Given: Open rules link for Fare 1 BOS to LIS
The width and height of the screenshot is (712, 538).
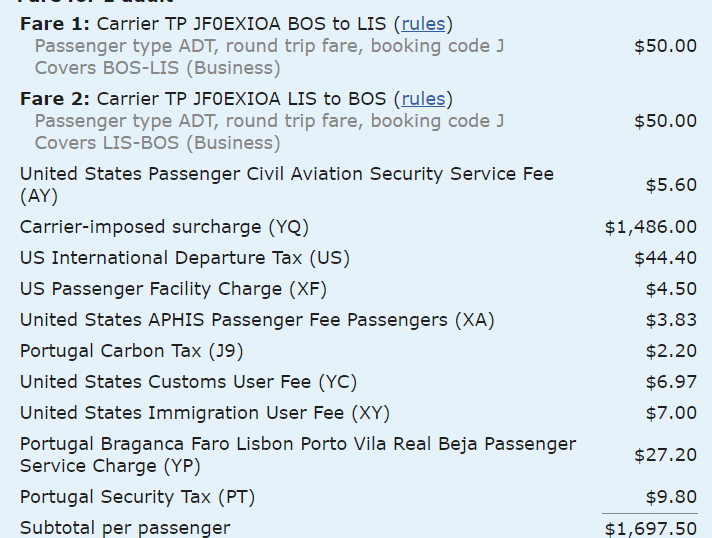Looking at the screenshot, I should click(423, 24).
